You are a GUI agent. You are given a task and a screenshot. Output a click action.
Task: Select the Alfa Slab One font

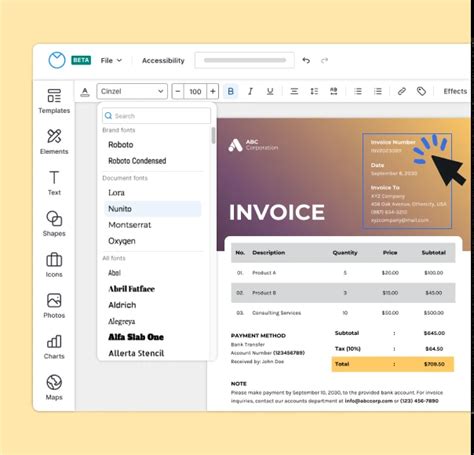136,337
